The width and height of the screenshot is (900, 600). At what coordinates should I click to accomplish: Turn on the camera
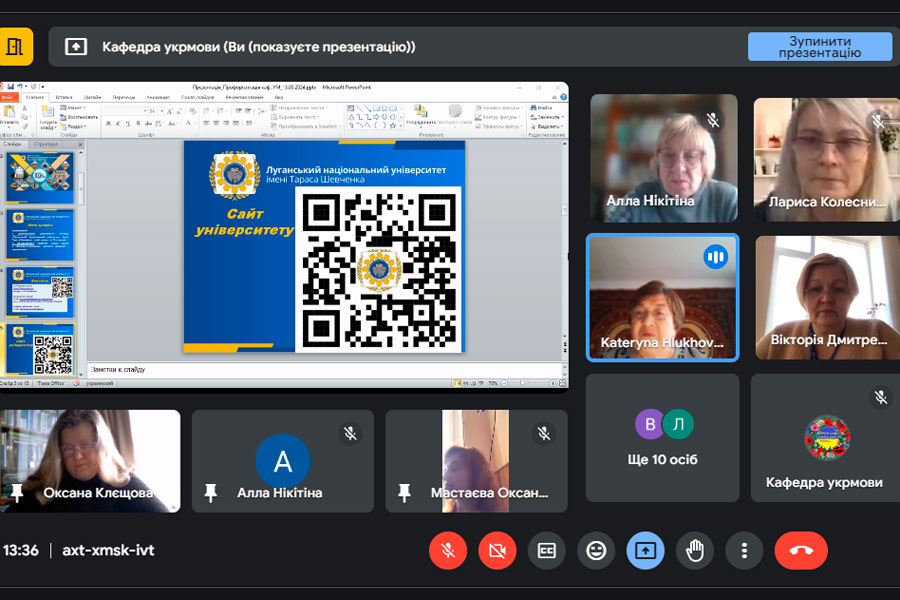[497, 550]
